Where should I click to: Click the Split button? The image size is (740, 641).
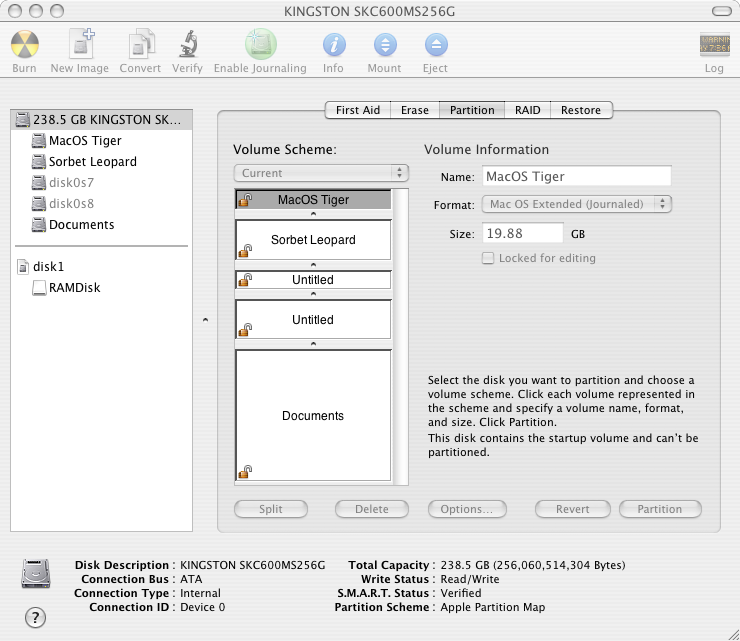tap(271, 509)
